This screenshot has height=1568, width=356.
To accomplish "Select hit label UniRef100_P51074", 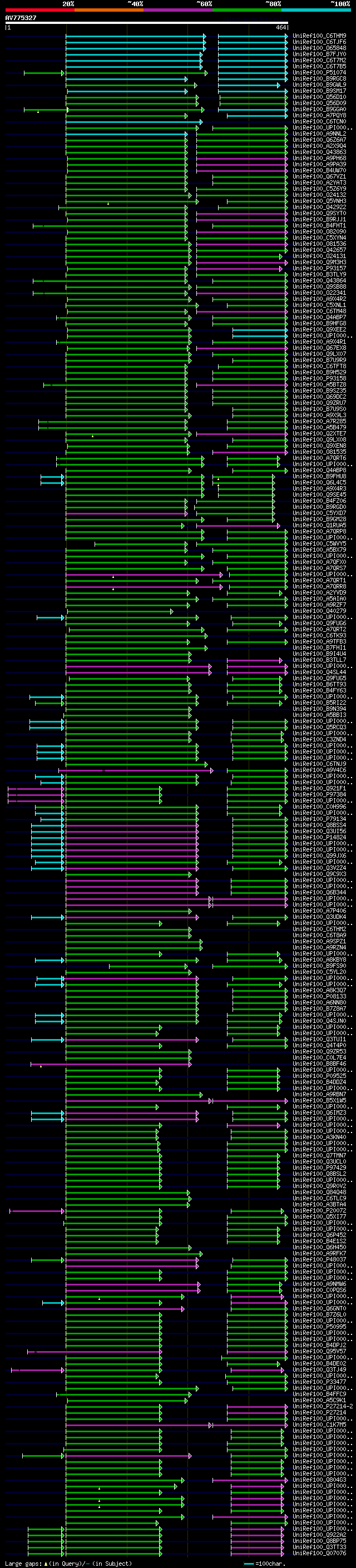I will (319, 72).
